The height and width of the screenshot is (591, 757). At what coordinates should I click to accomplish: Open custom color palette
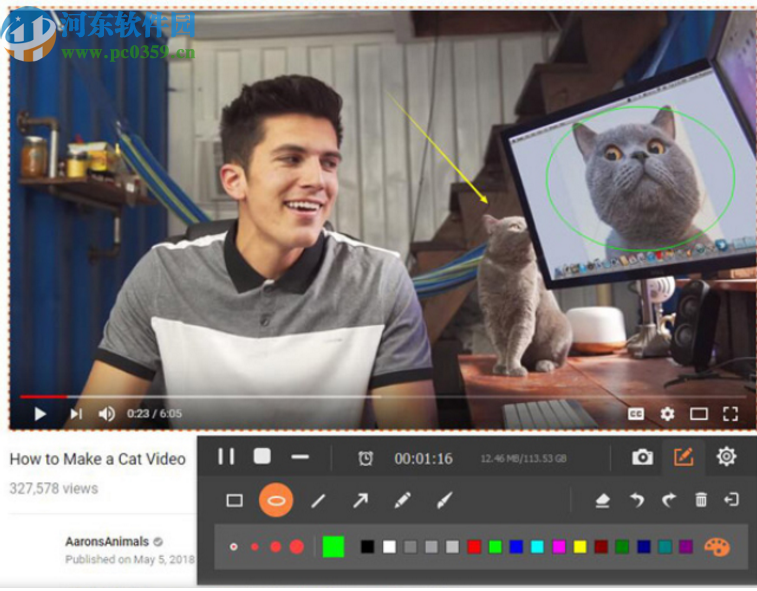coord(717,547)
